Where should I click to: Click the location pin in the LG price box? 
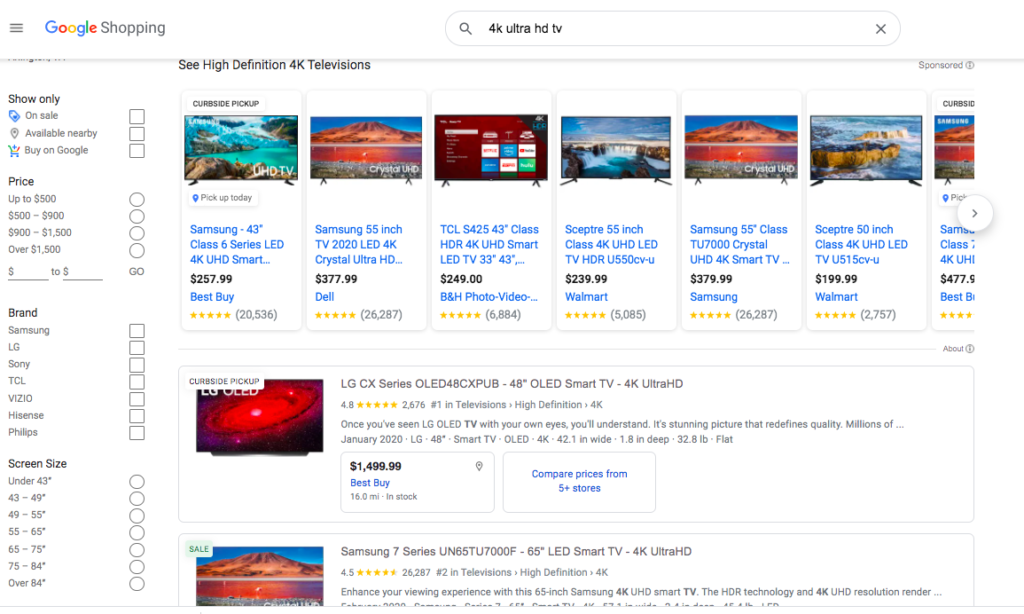pos(479,466)
